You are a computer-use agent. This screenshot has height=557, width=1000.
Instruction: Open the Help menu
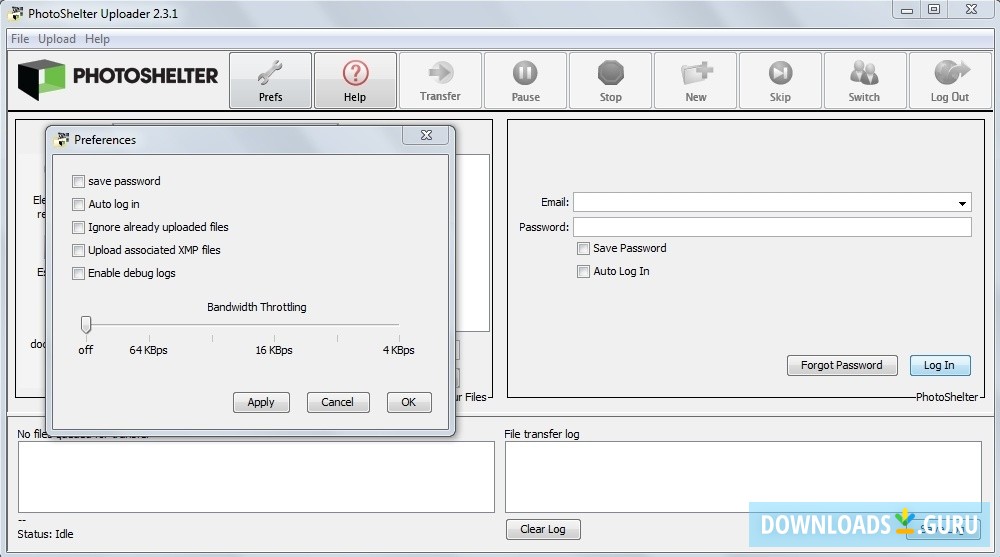coord(97,39)
